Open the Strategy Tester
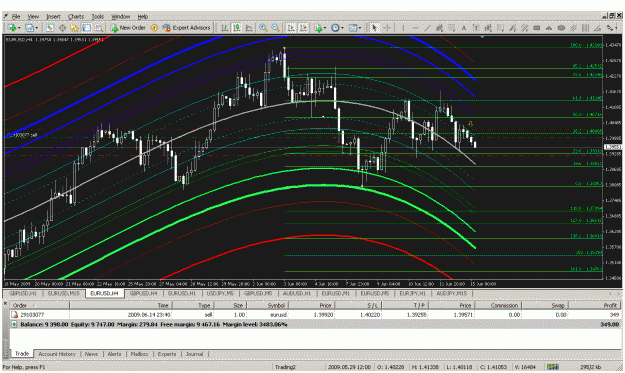Screen dimensions: 625x373 pos(98,27)
